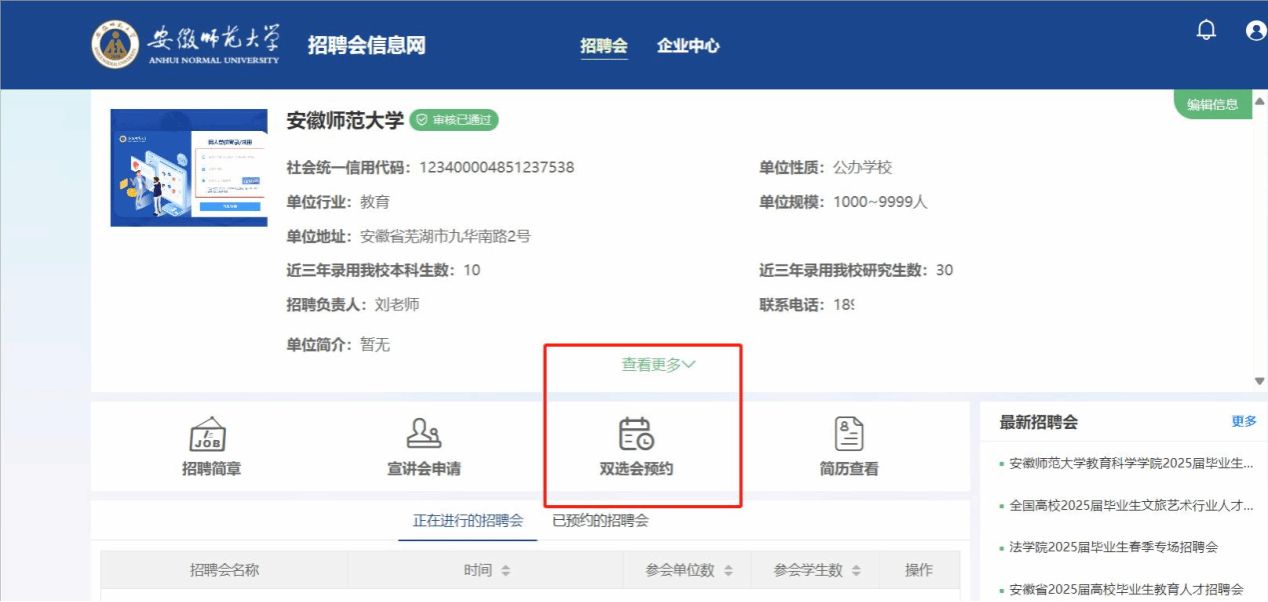Viewport: 1268px width, 602px height.
Task: Click the address 安徽省芜湖市九华南路2号
Action: point(445,237)
